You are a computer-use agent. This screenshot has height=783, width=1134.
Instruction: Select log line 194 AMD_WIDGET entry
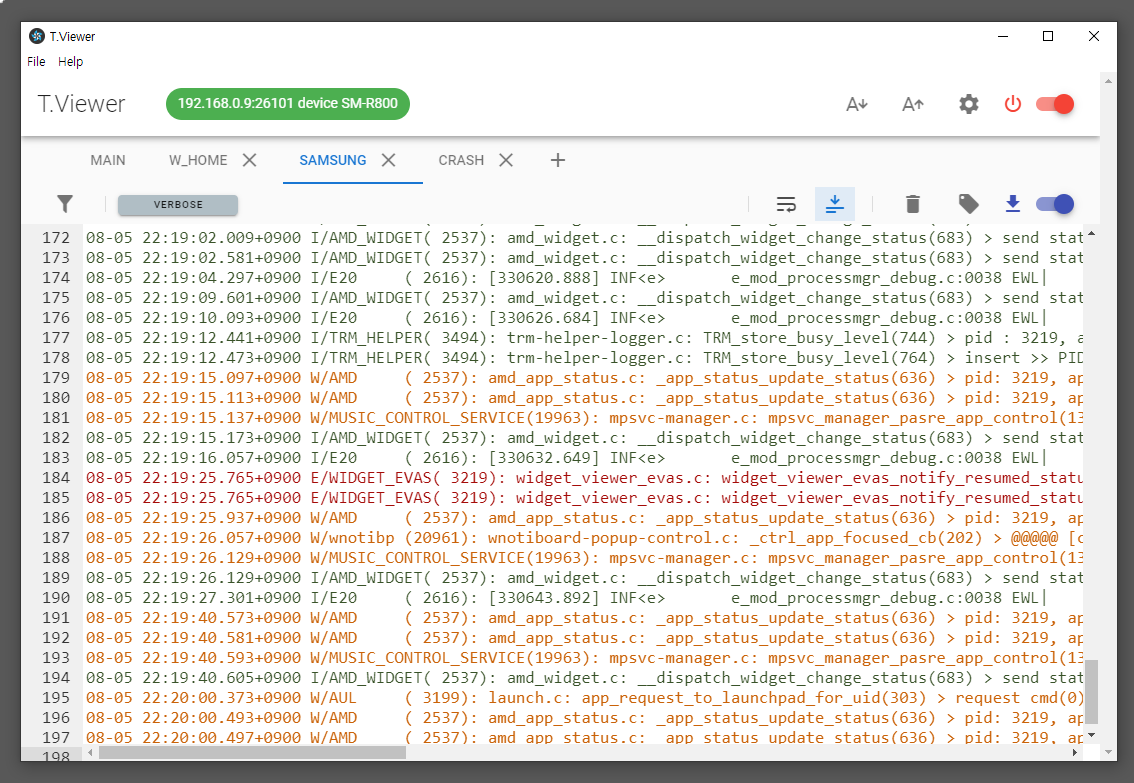pos(584,678)
